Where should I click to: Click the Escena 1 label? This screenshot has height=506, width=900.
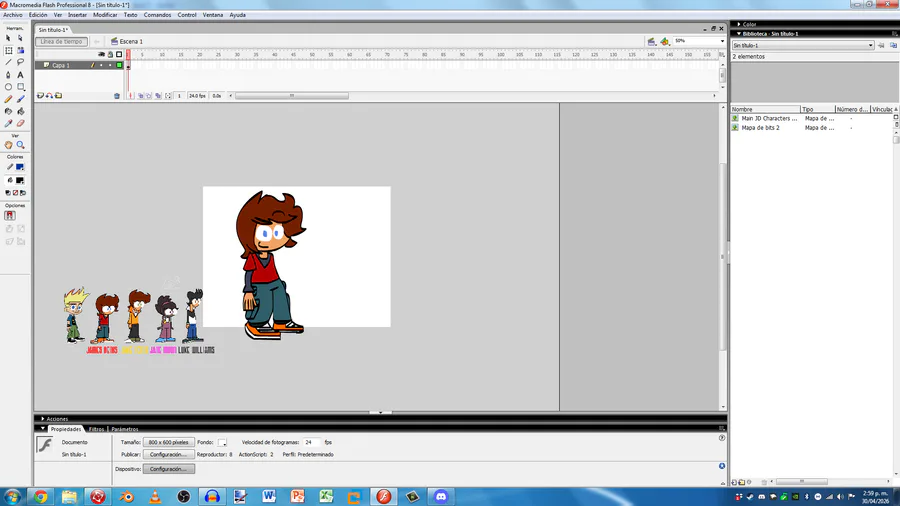[131, 41]
